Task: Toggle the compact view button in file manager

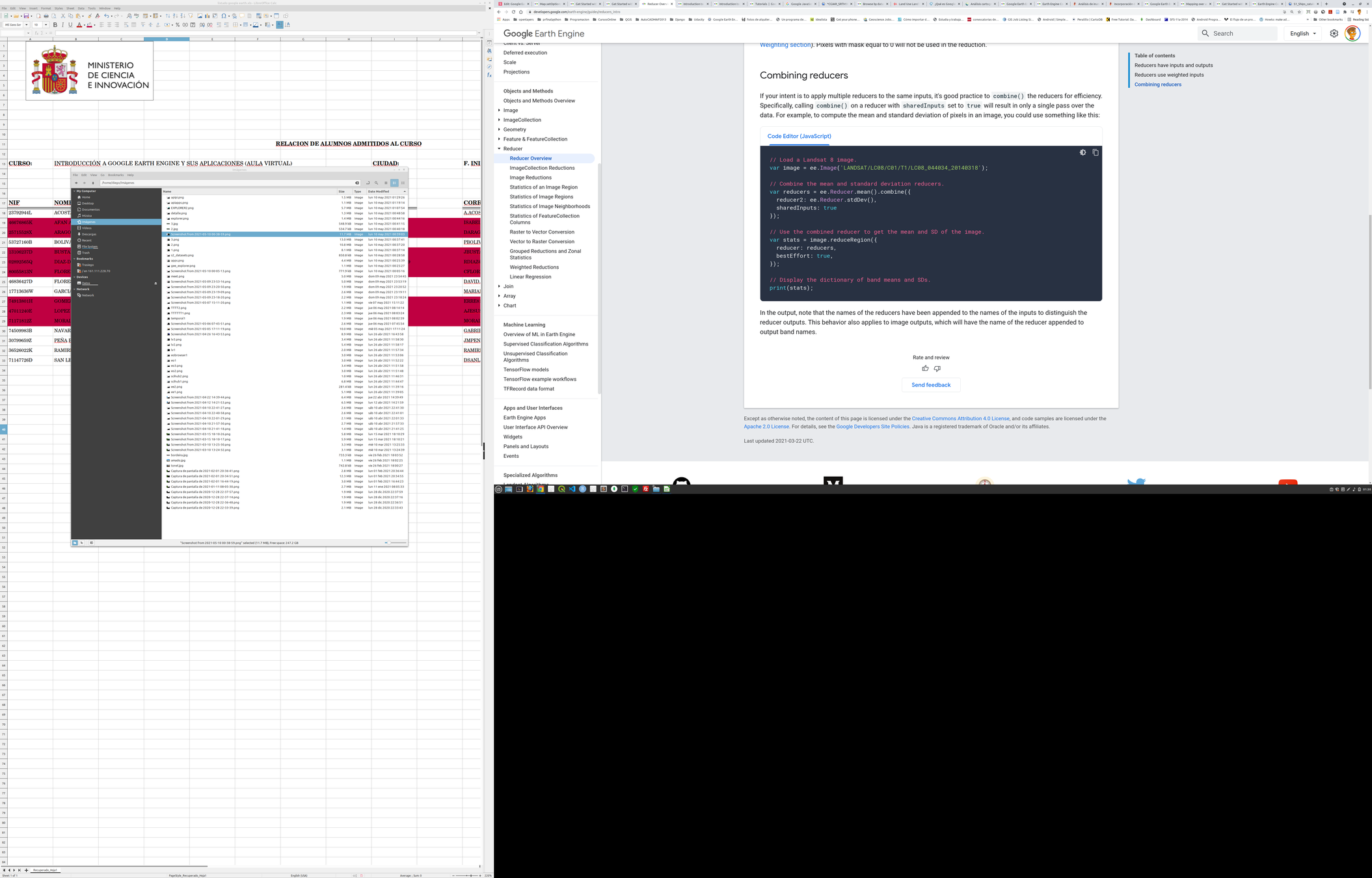Action: [x=403, y=183]
